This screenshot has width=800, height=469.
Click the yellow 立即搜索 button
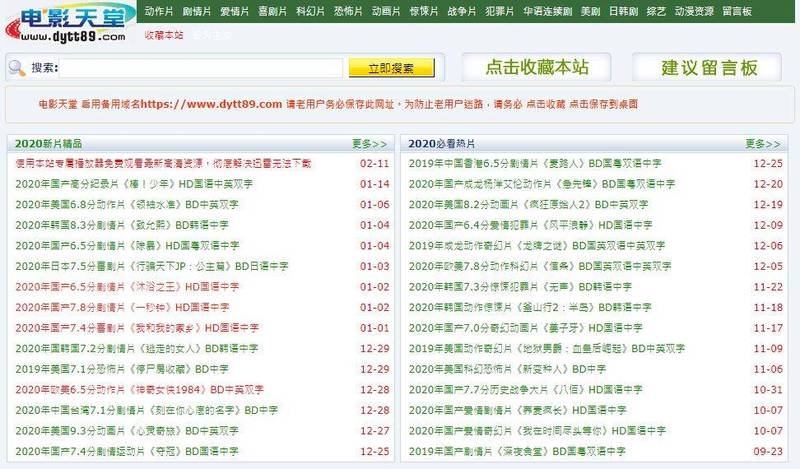pos(391,68)
